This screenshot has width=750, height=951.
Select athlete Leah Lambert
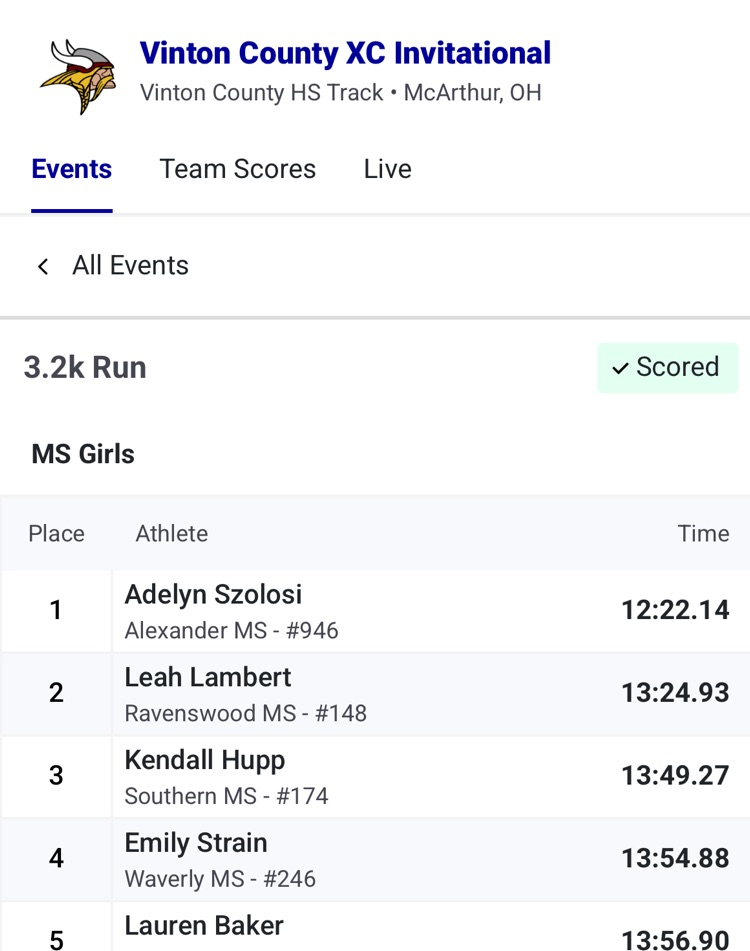(x=207, y=677)
